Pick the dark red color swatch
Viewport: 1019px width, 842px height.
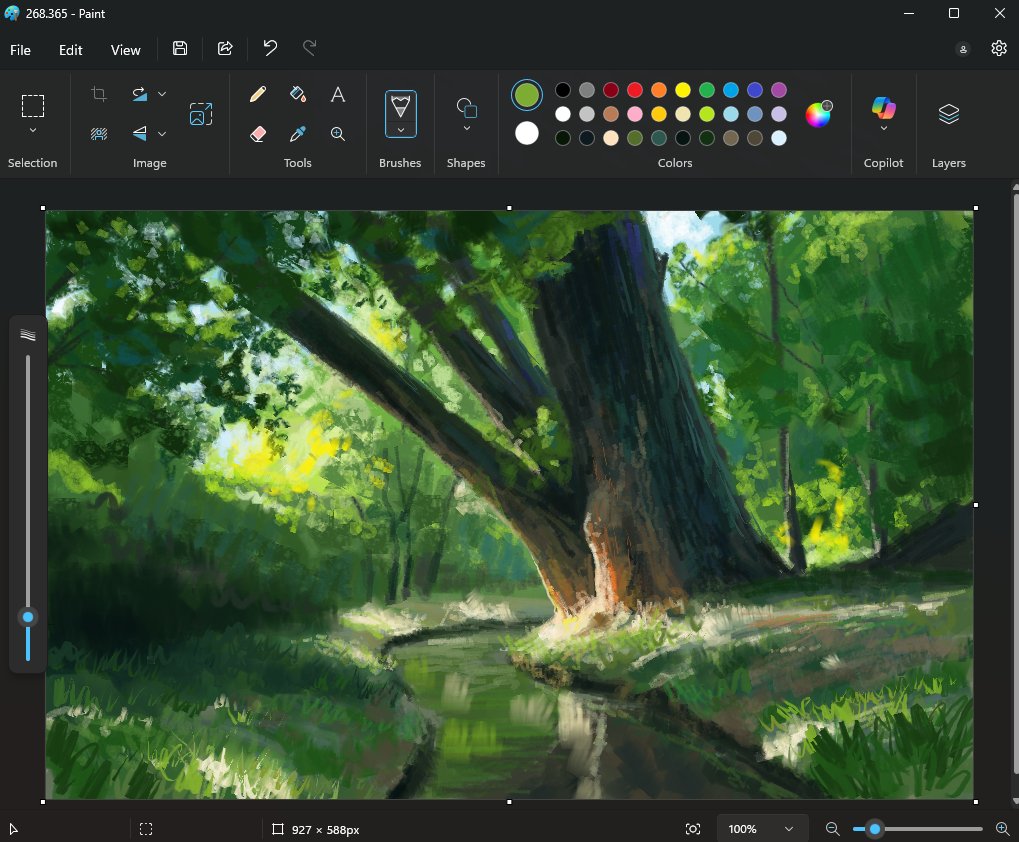pyautogui.click(x=611, y=90)
